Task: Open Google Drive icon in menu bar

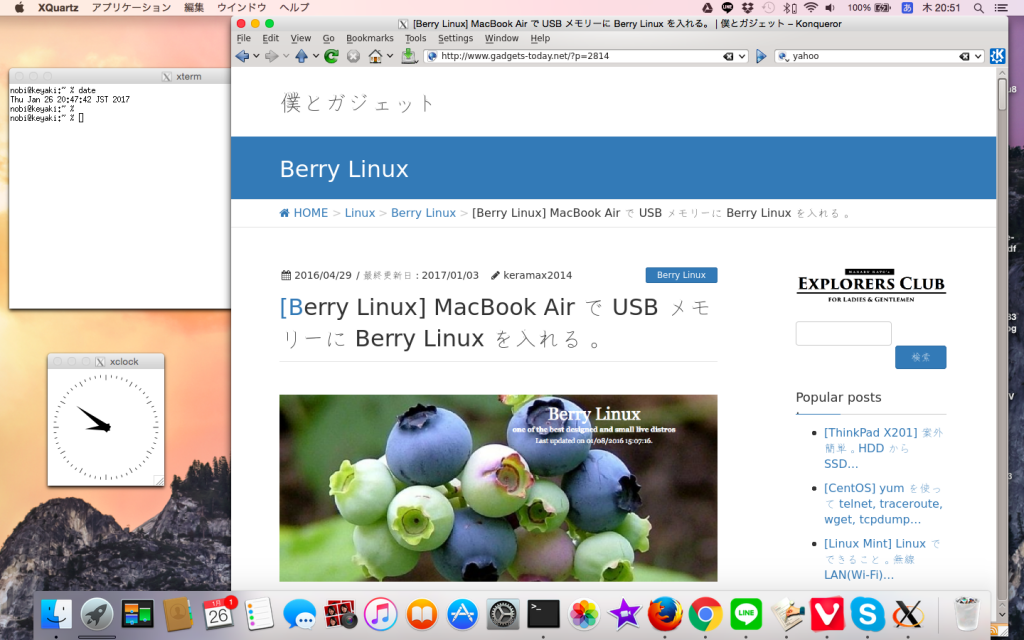Action: [x=707, y=8]
